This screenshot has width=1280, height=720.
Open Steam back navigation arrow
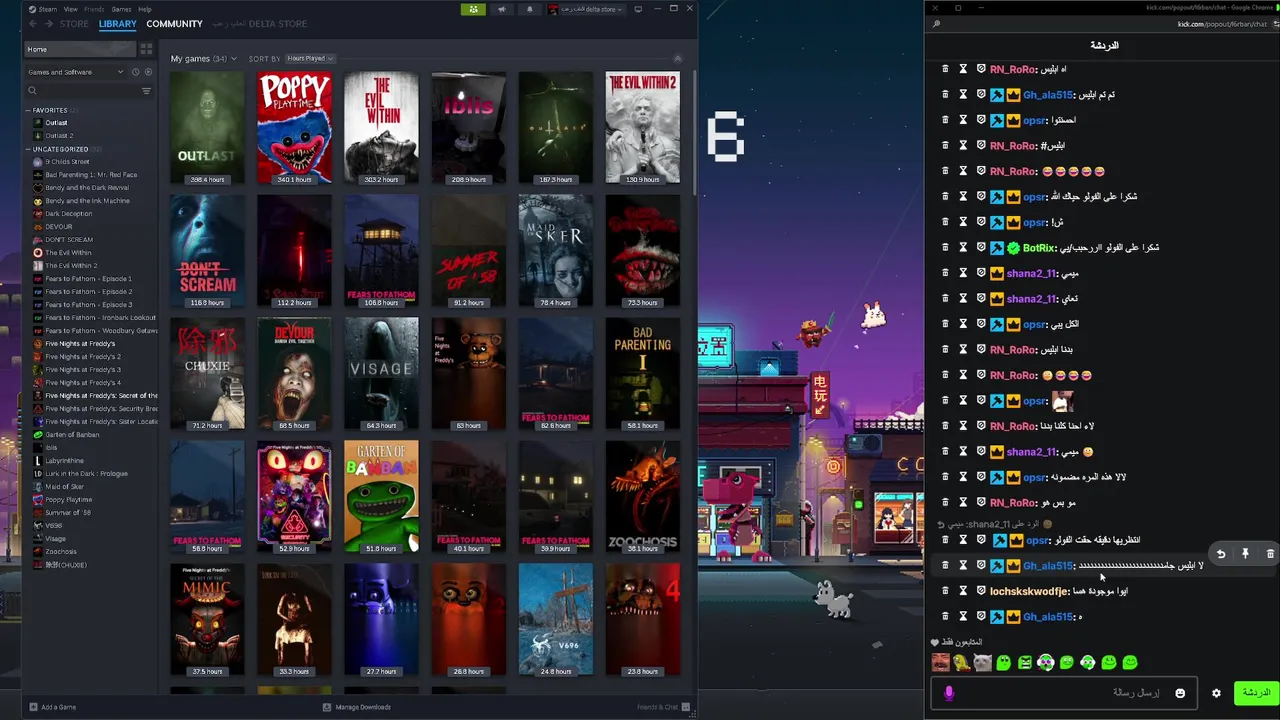pos(33,23)
